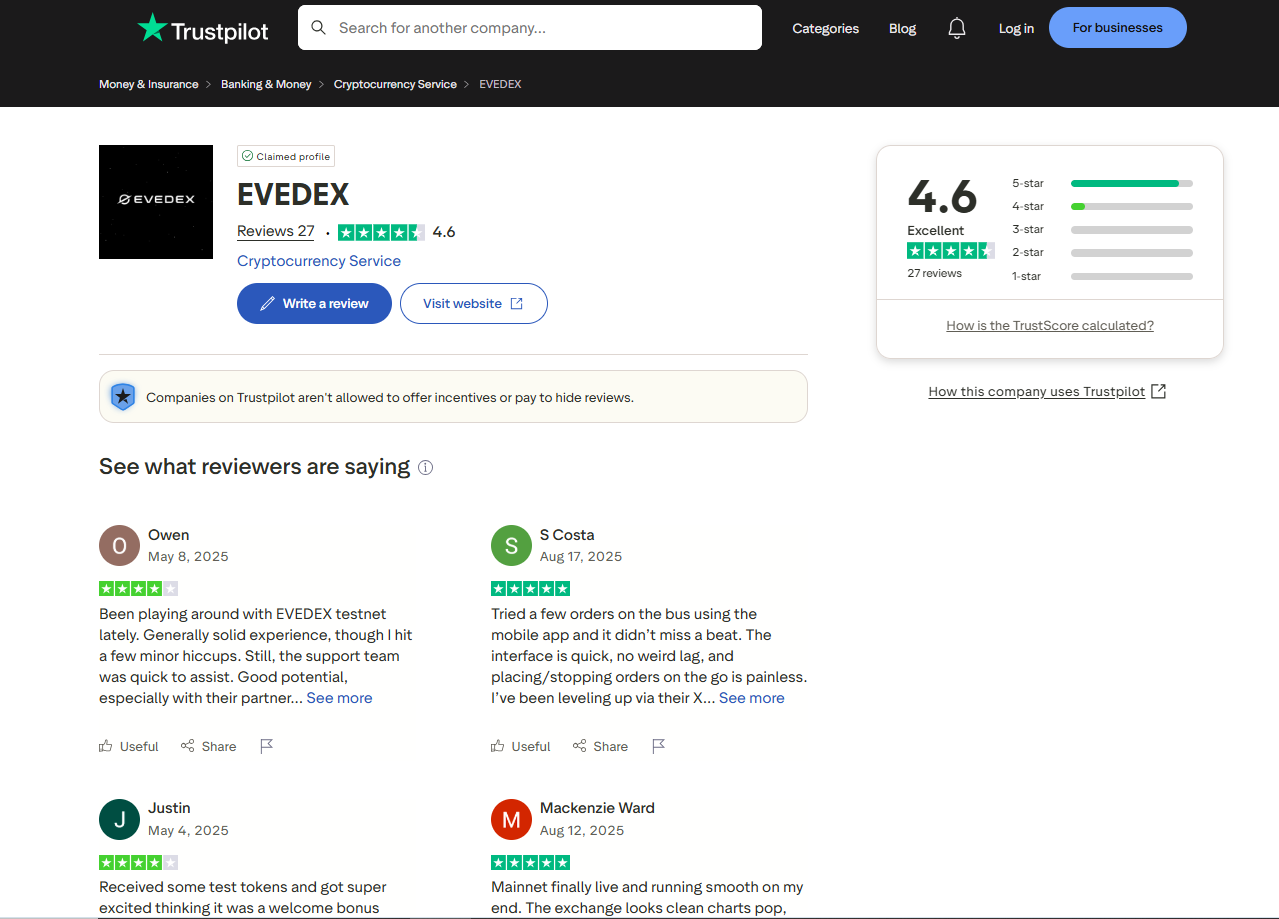The image size is (1279, 919).
Task: Click the 5-star rating distribution bar
Action: [x=1131, y=183]
